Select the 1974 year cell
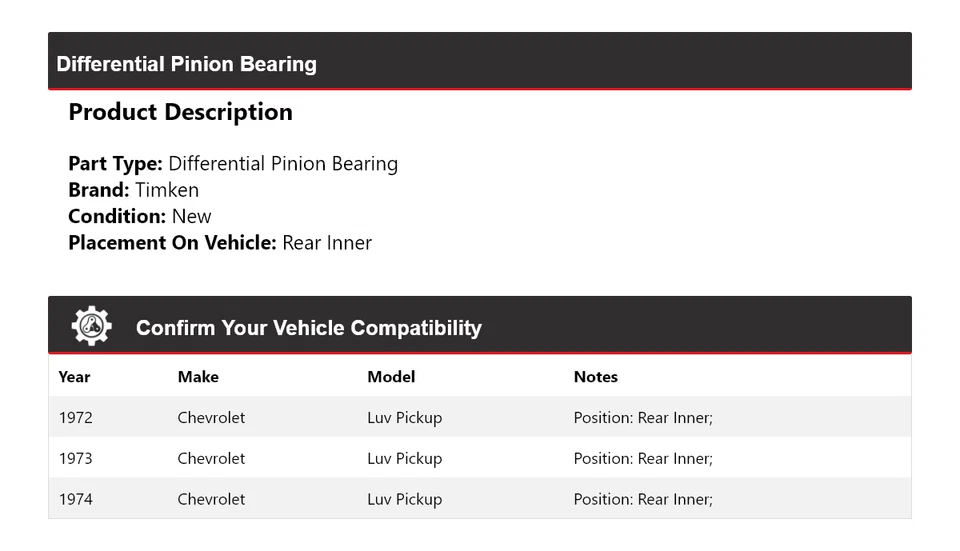The image size is (960, 551). (x=76, y=499)
